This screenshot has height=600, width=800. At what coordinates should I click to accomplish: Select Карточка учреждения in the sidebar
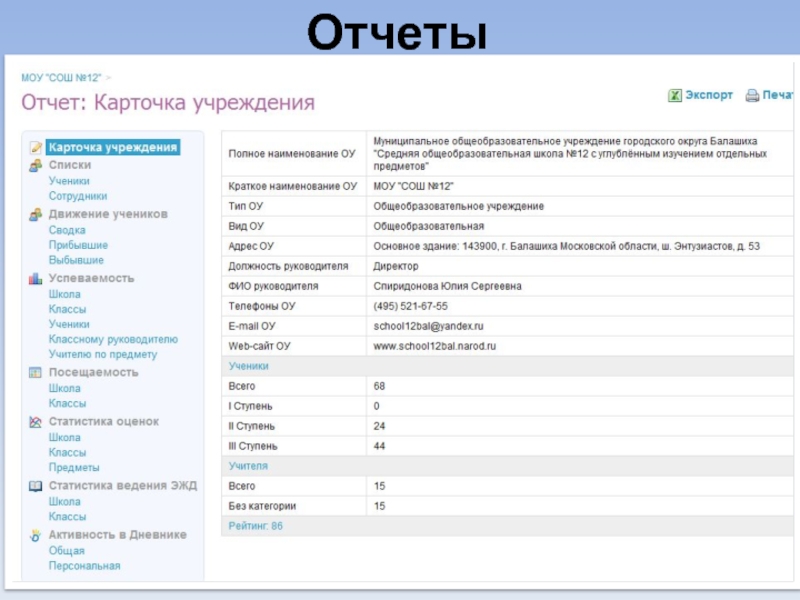[x=113, y=147]
